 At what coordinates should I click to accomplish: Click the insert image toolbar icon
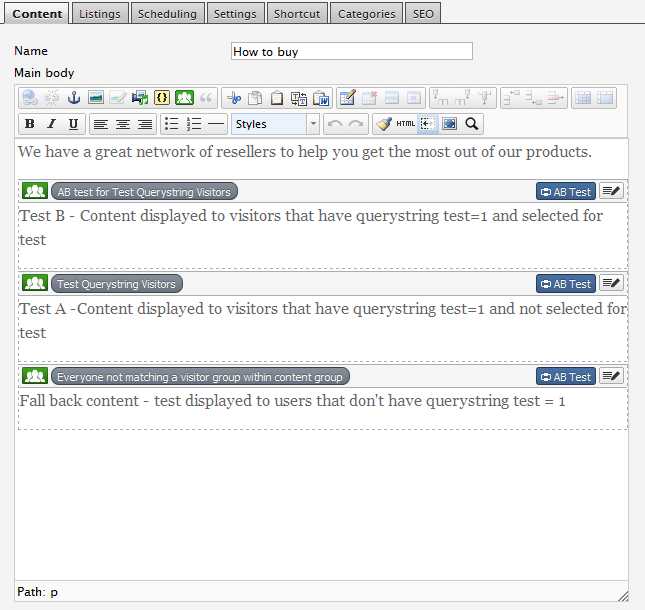96,98
